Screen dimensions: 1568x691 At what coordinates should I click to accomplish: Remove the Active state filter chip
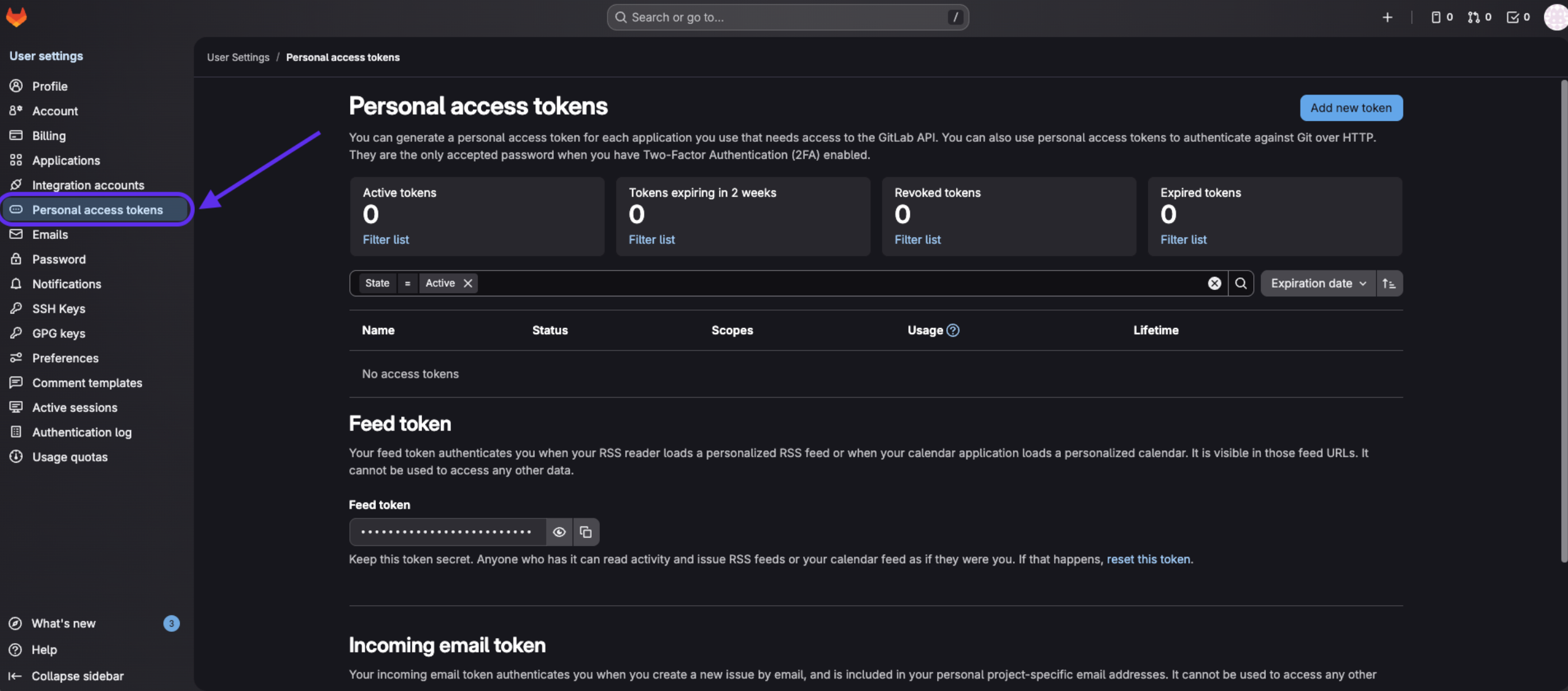[468, 283]
